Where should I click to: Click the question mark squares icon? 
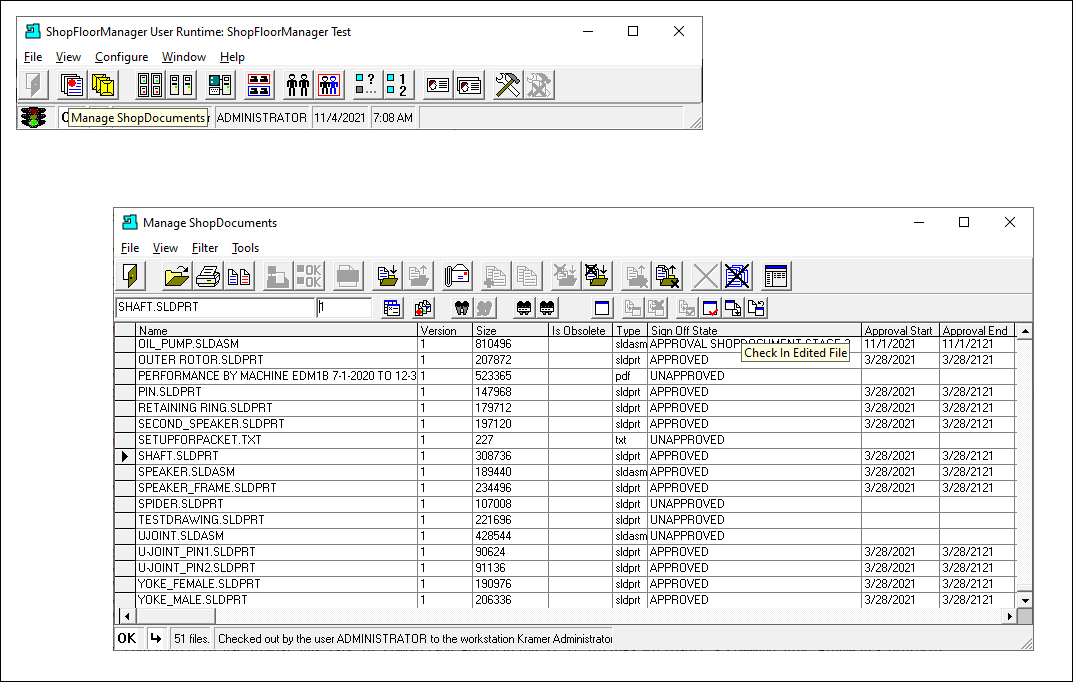point(366,85)
